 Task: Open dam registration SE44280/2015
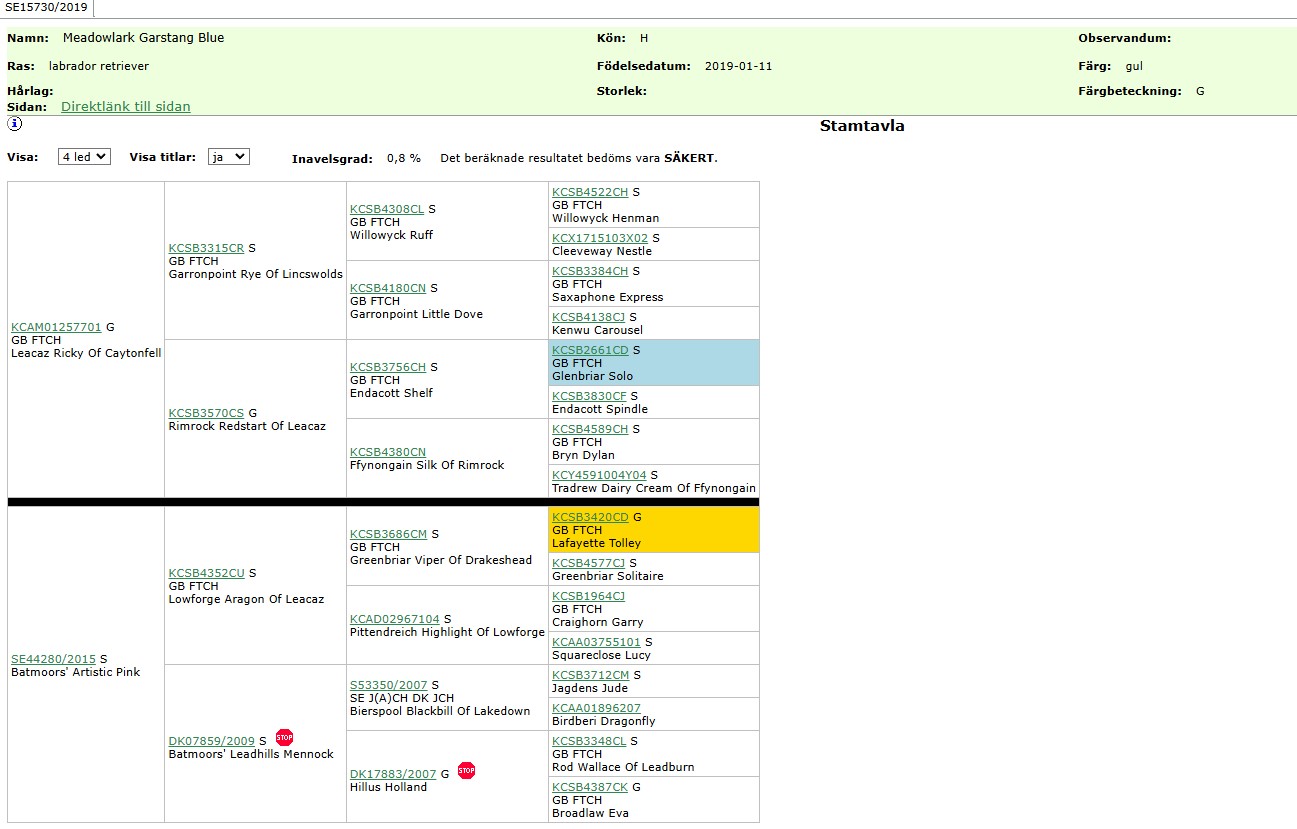53,659
